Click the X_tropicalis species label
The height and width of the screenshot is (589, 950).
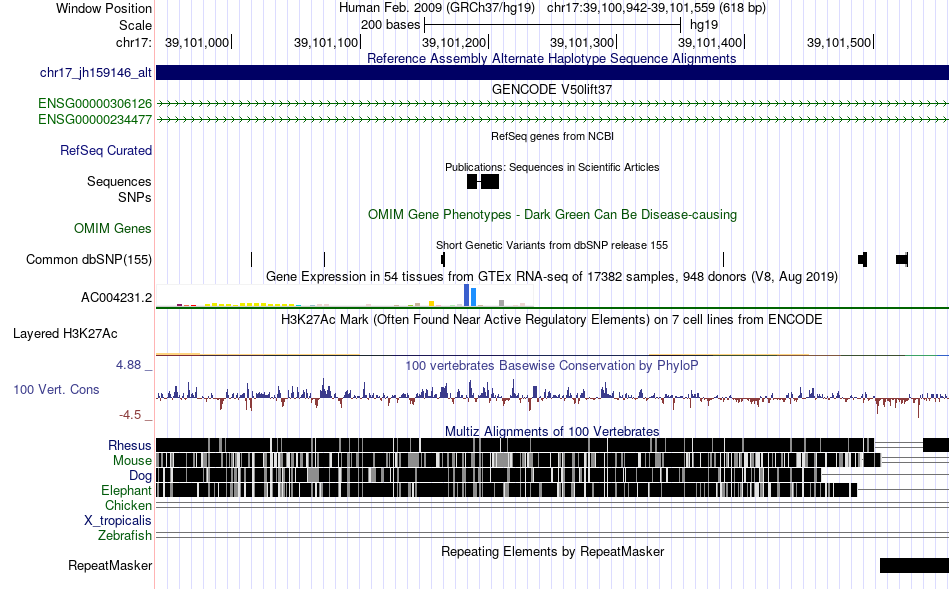tap(118, 521)
